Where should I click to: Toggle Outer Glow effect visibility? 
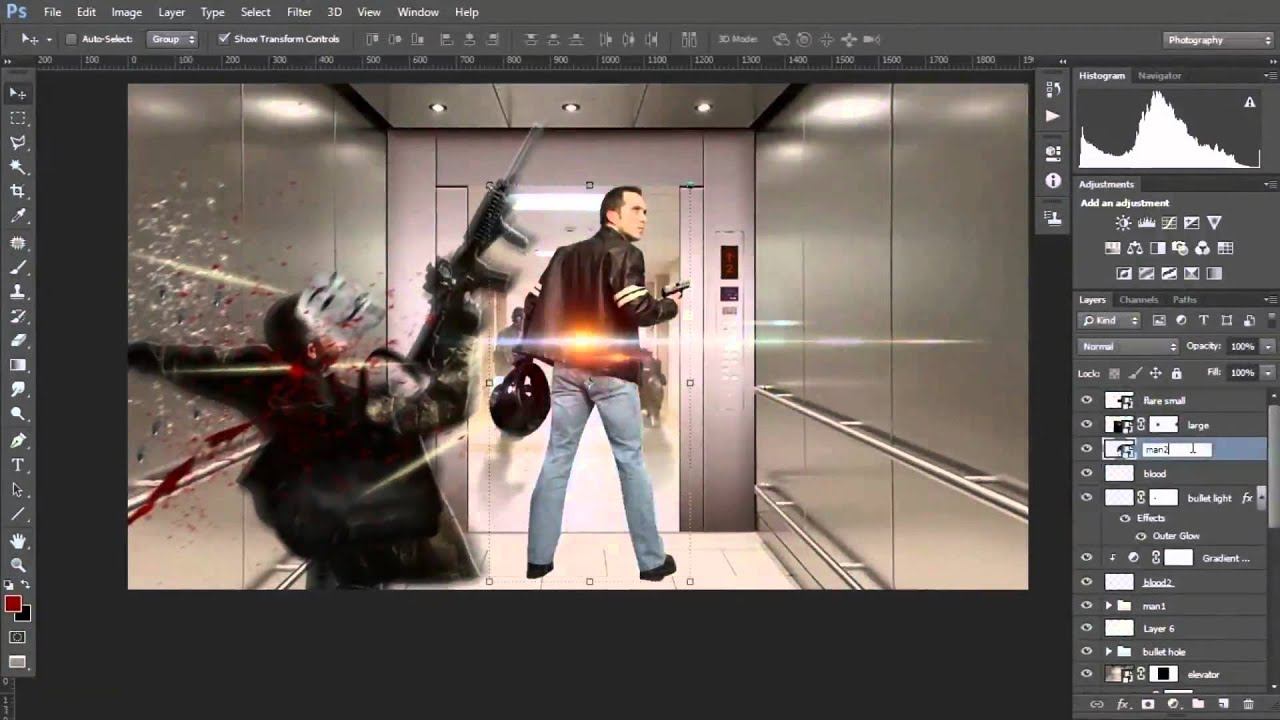(x=1141, y=536)
